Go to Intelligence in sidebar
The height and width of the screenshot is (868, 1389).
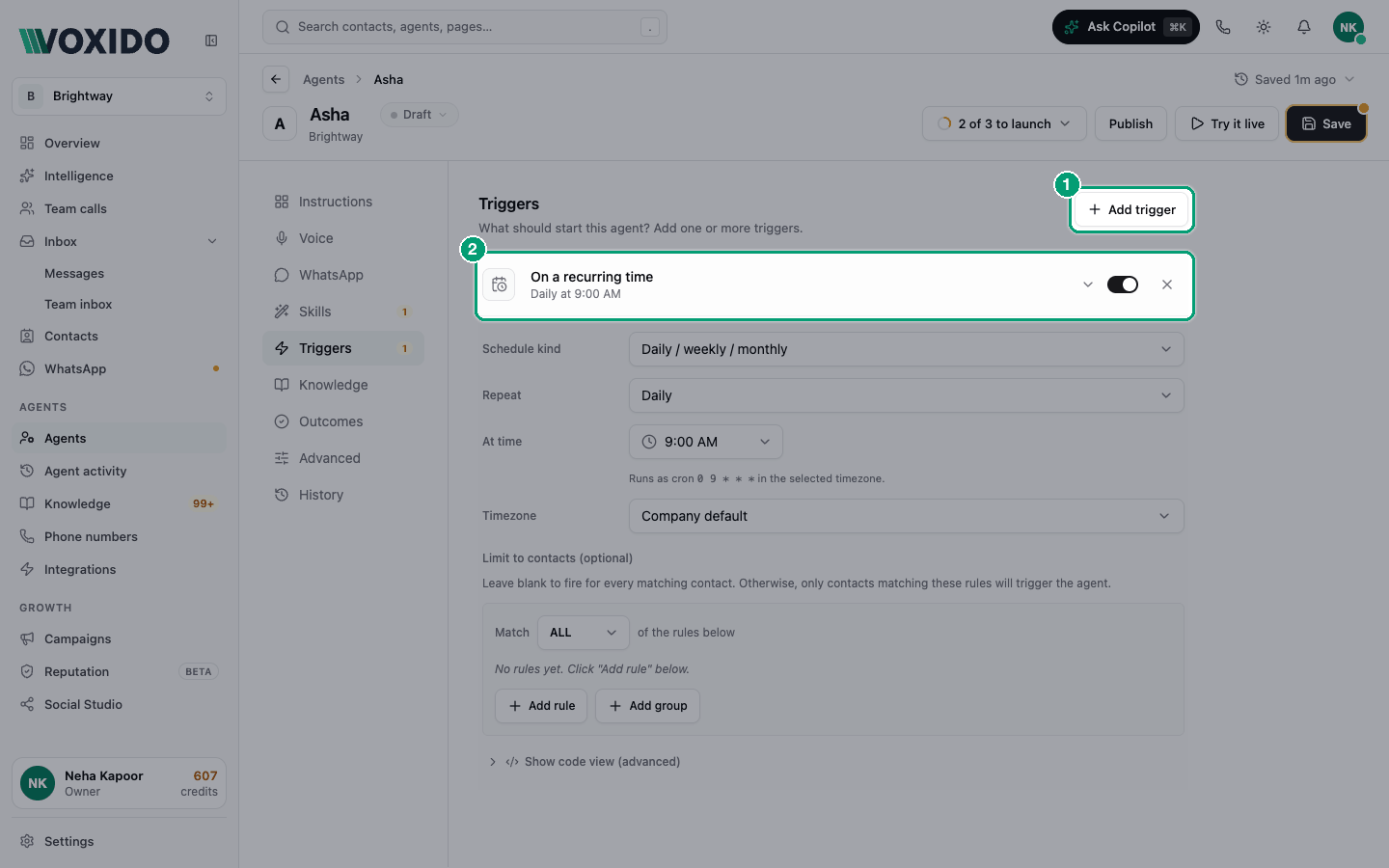[x=120, y=176]
